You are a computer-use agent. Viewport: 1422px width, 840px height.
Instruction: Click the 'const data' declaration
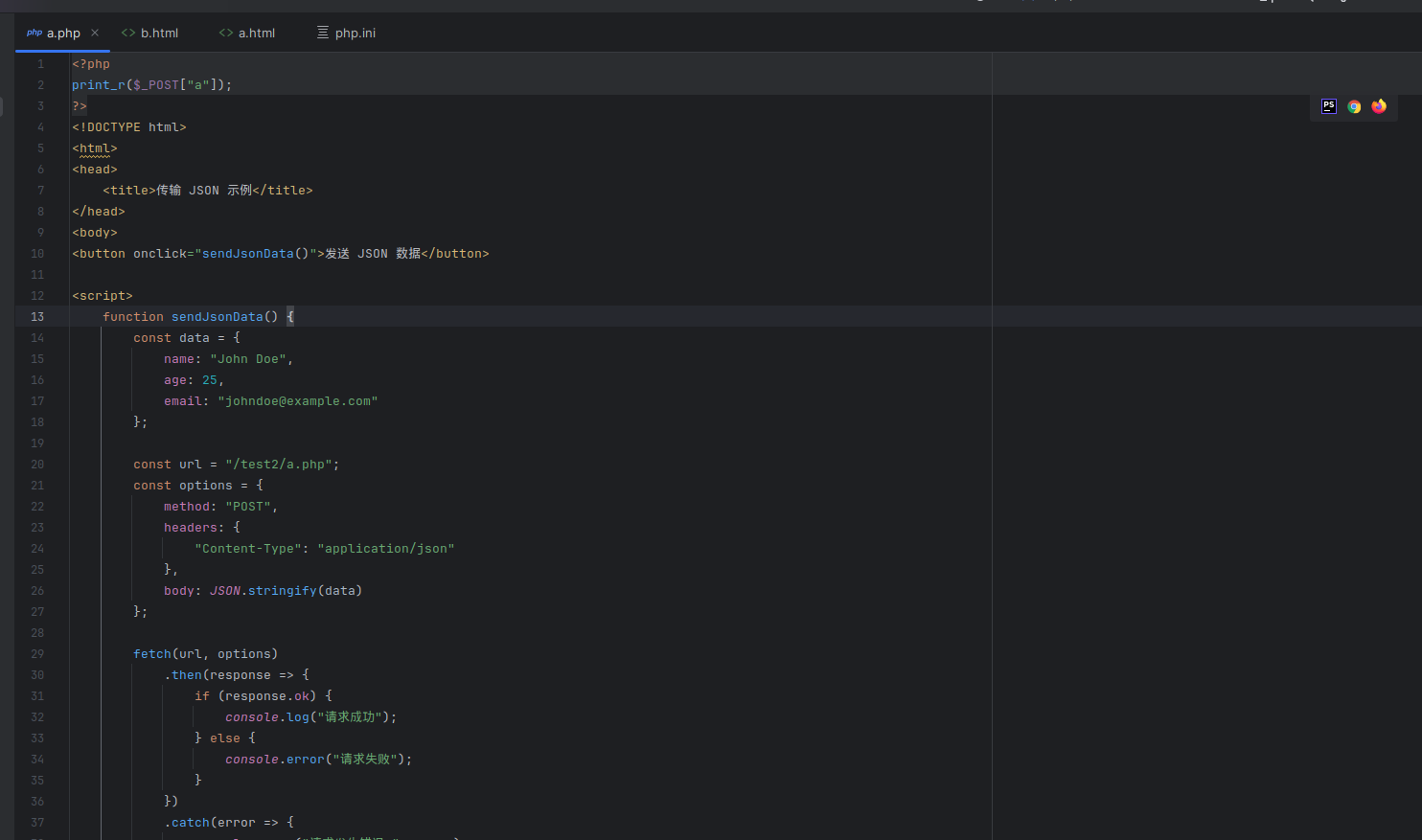[172, 338]
